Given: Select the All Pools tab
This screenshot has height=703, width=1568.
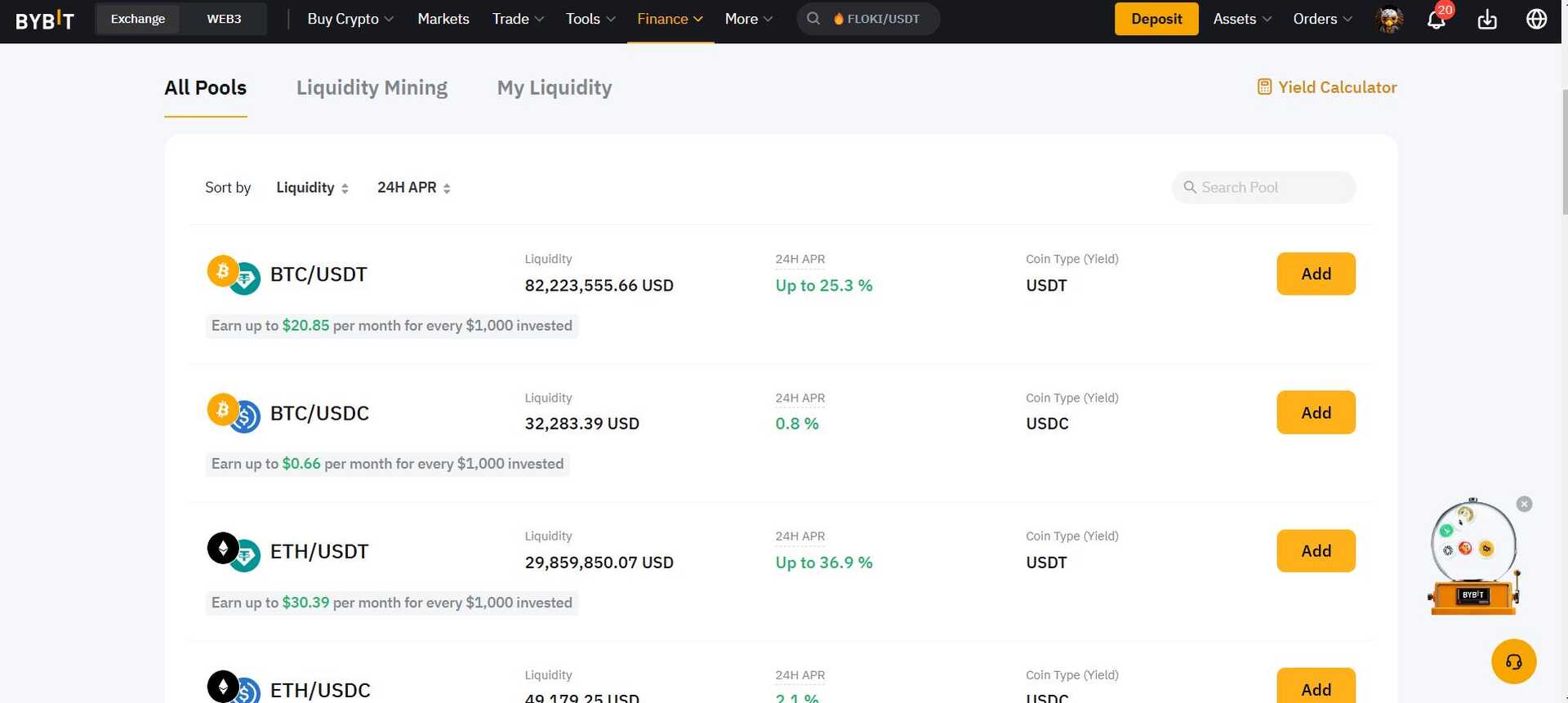Looking at the screenshot, I should point(206,87).
